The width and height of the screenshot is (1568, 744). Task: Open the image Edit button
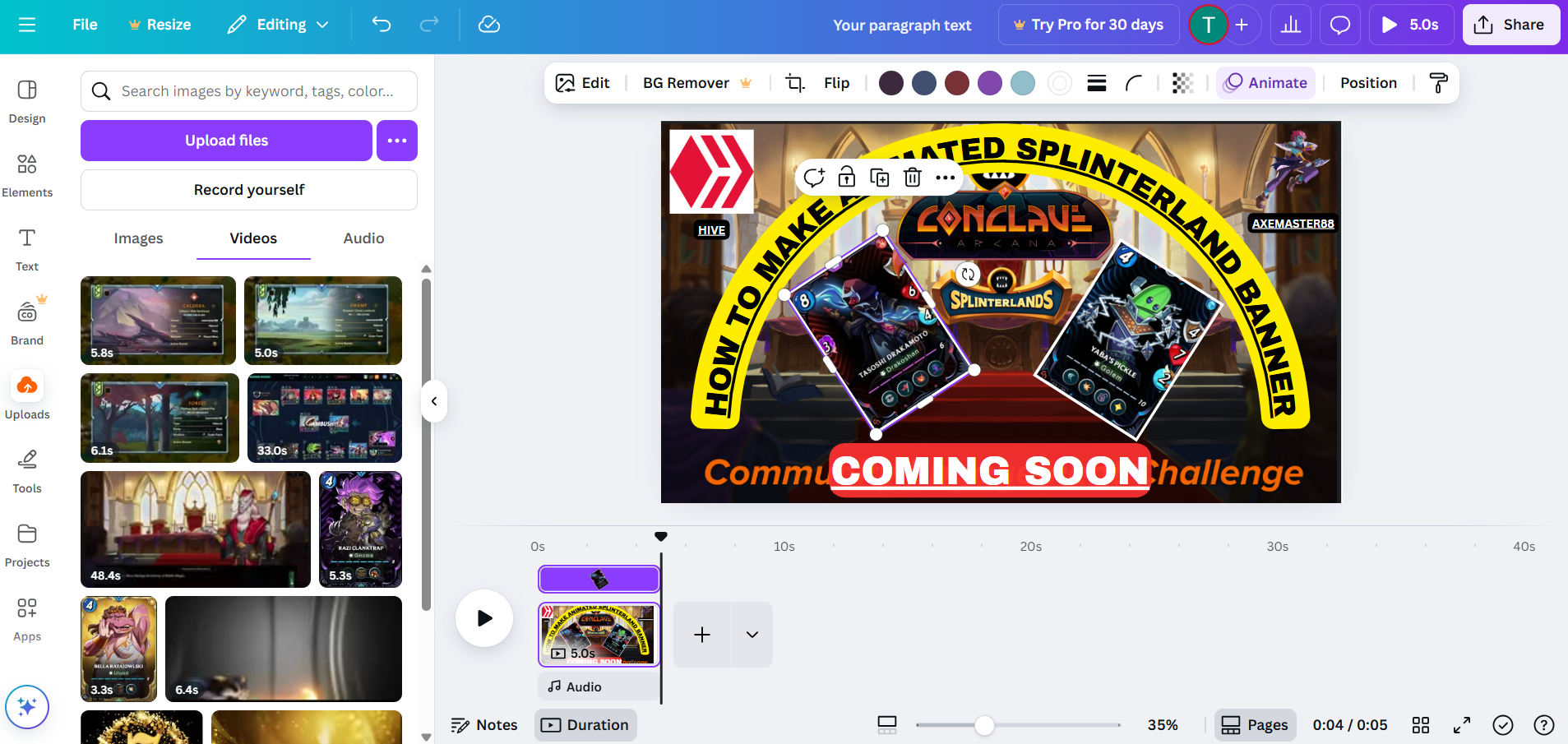pos(583,83)
